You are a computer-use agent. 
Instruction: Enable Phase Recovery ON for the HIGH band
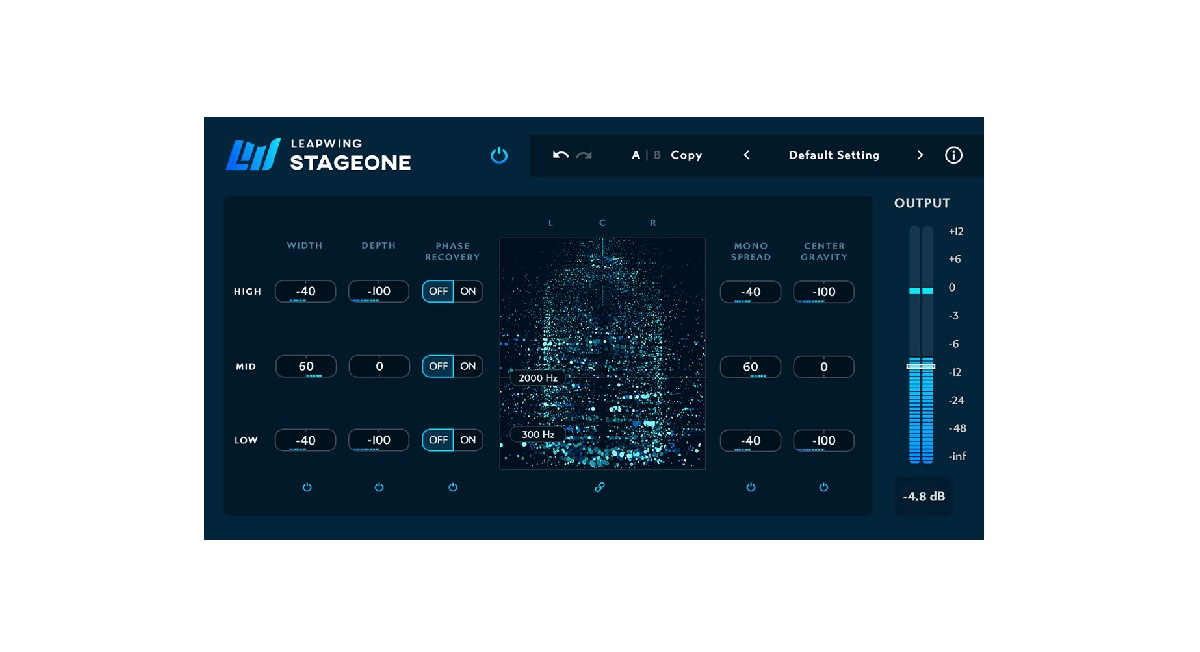(x=467, y=291)
